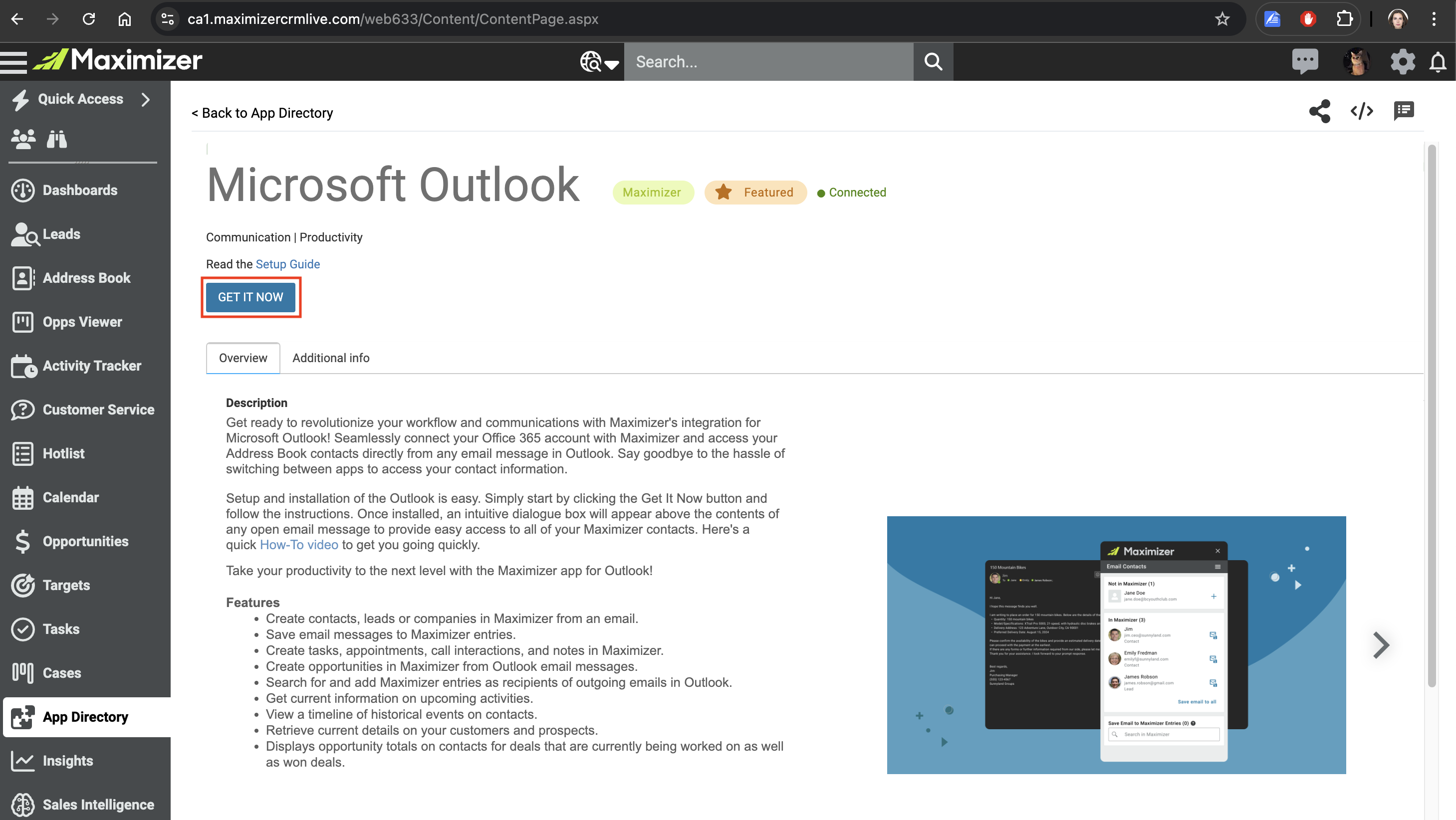Click the Tasks checkmark icon
Image resolution: width=1456 pixels, height=820 pixels.
(x=22, y=629)
